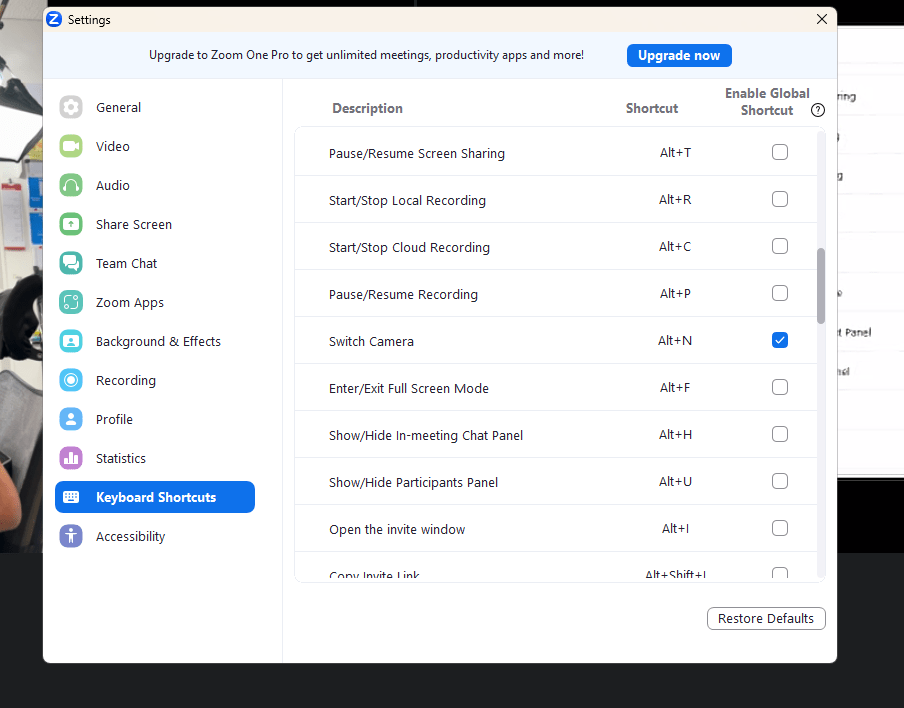Click the Description column header
Screen dimensions: 904x708
(x=367, y=108)
